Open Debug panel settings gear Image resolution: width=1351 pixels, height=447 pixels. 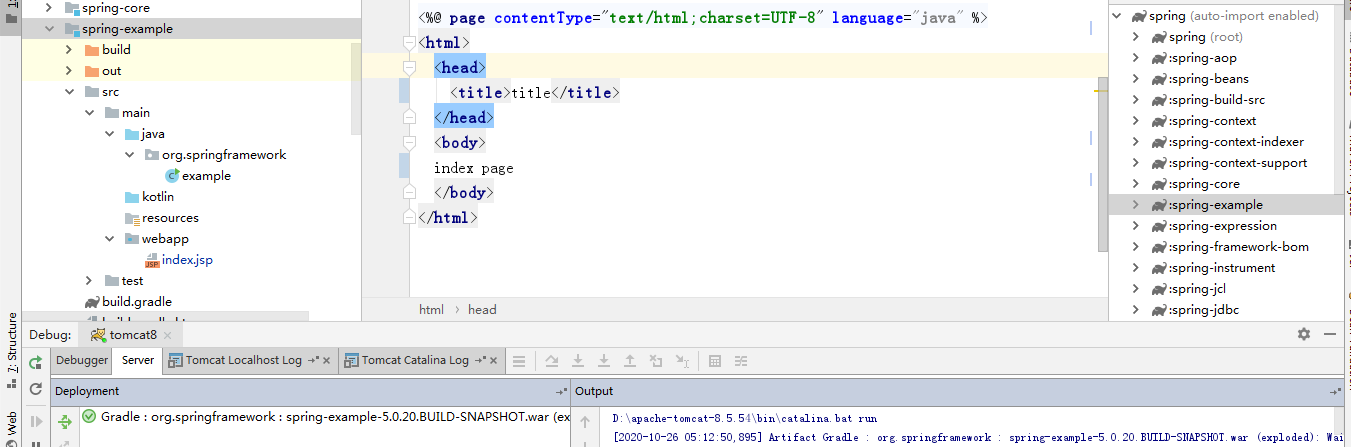1303,334
